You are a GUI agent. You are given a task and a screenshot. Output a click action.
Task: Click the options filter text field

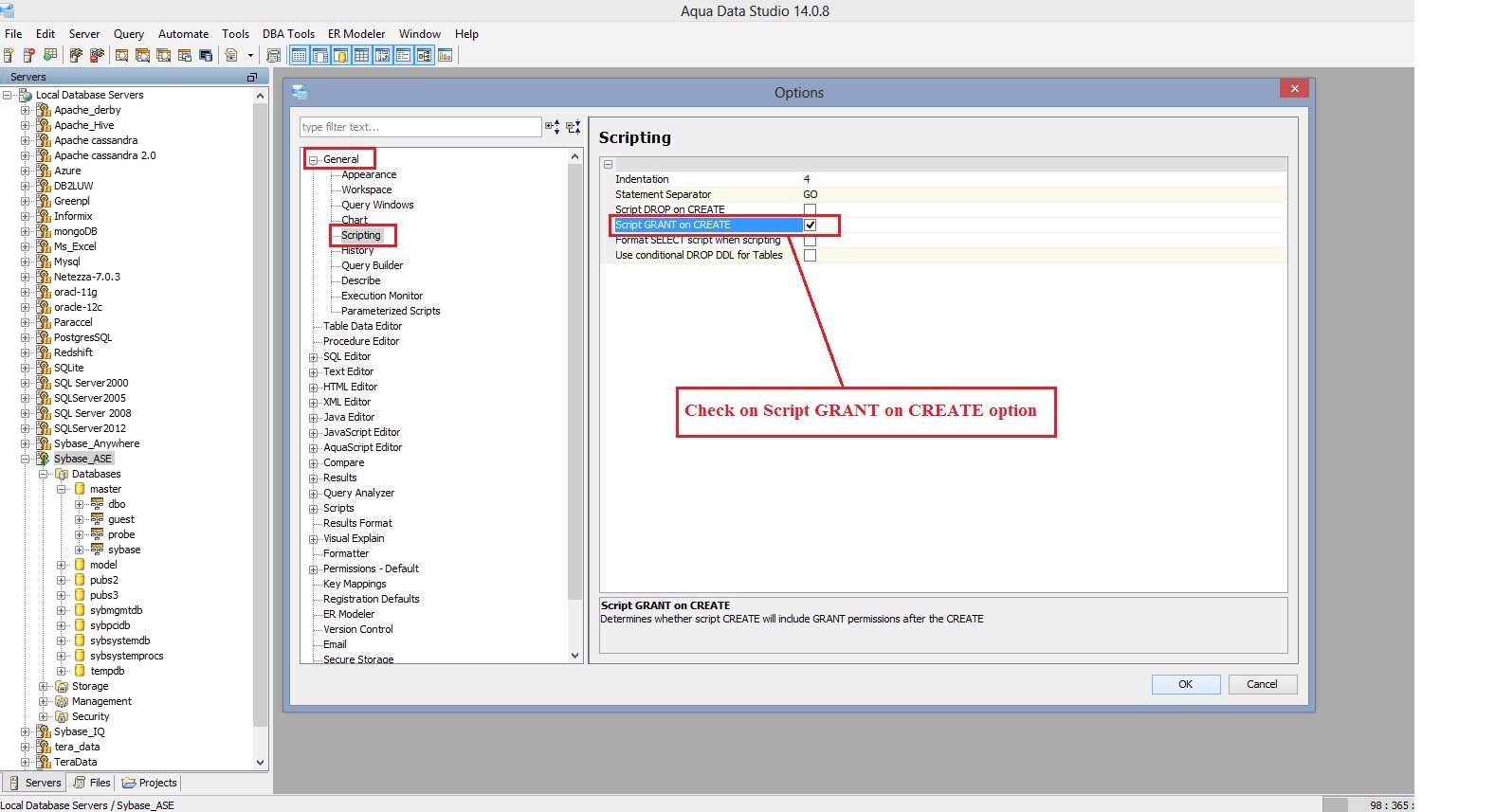coord(420,127)
